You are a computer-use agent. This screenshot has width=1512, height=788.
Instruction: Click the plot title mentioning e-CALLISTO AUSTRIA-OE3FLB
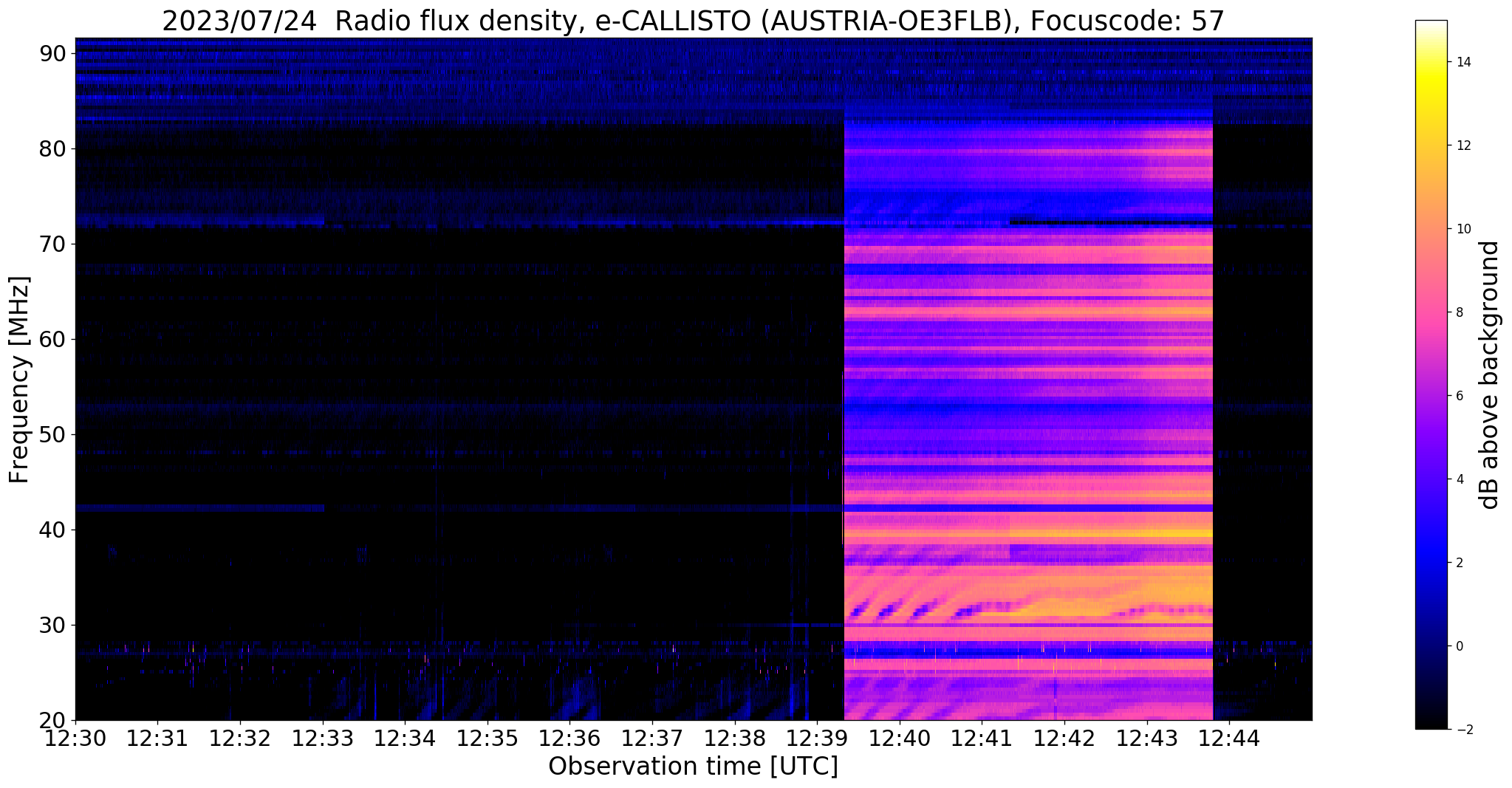click(693, 21)
